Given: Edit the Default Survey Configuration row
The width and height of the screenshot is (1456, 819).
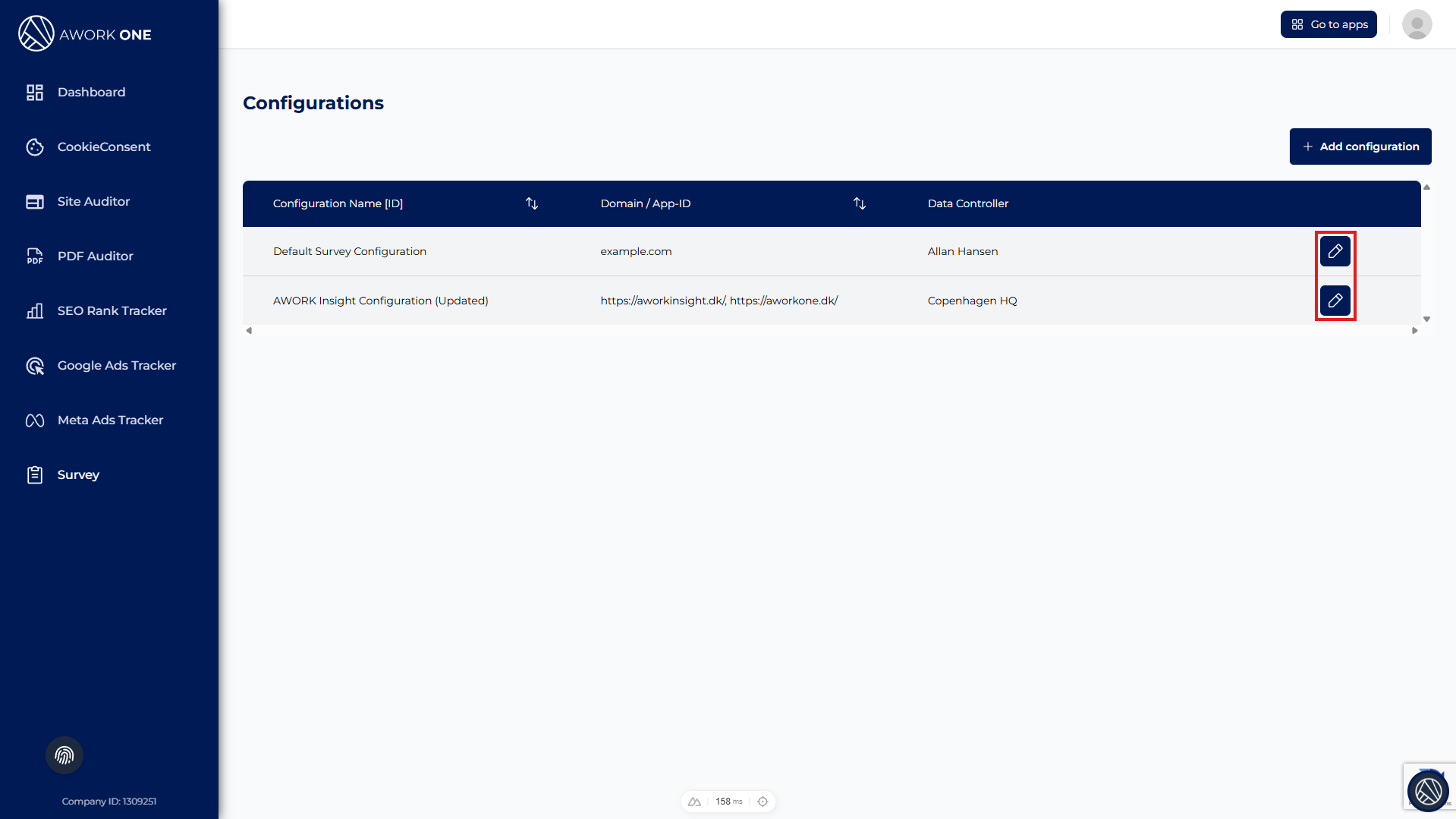Looking at the screenshot, I should pyautogui.click(x=1335, y=251).
